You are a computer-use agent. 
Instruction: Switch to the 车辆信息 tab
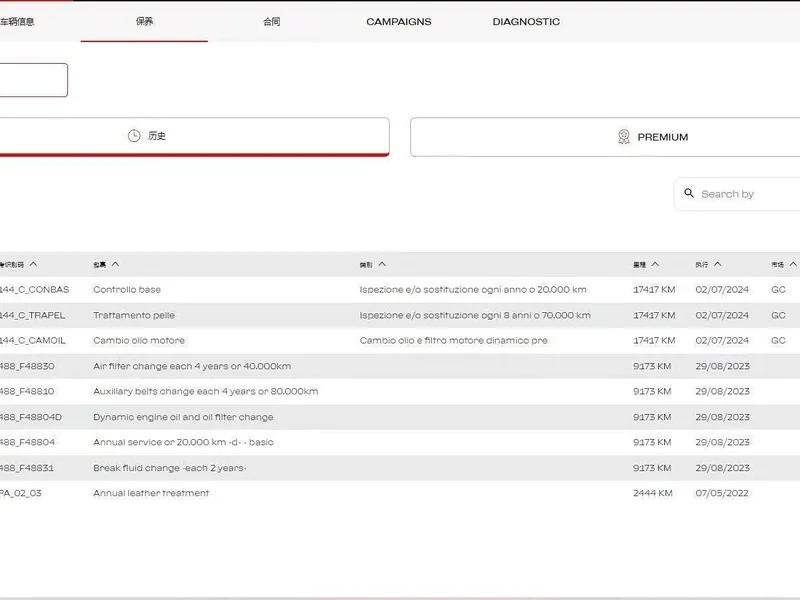click(17, 21)
